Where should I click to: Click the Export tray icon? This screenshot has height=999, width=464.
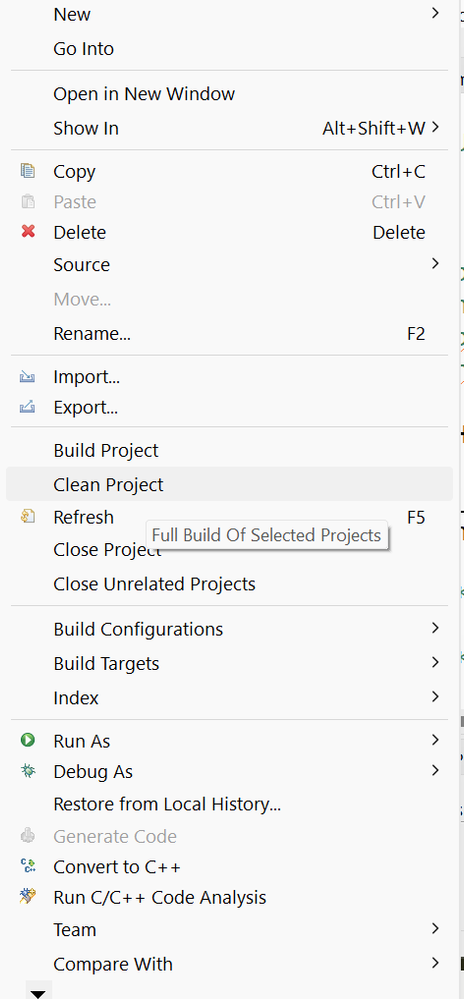point(27,406)
